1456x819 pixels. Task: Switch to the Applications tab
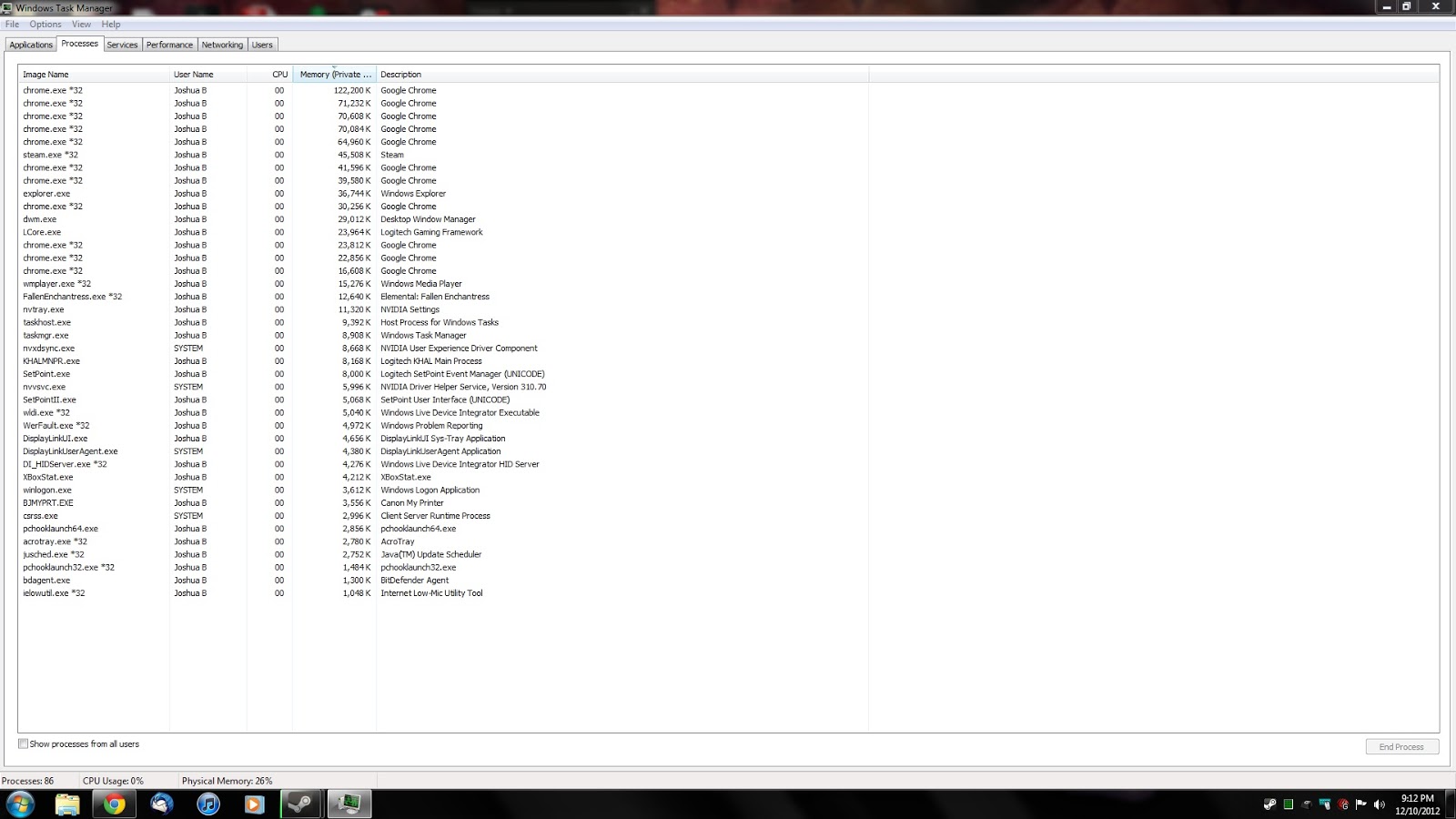[31, 45]
